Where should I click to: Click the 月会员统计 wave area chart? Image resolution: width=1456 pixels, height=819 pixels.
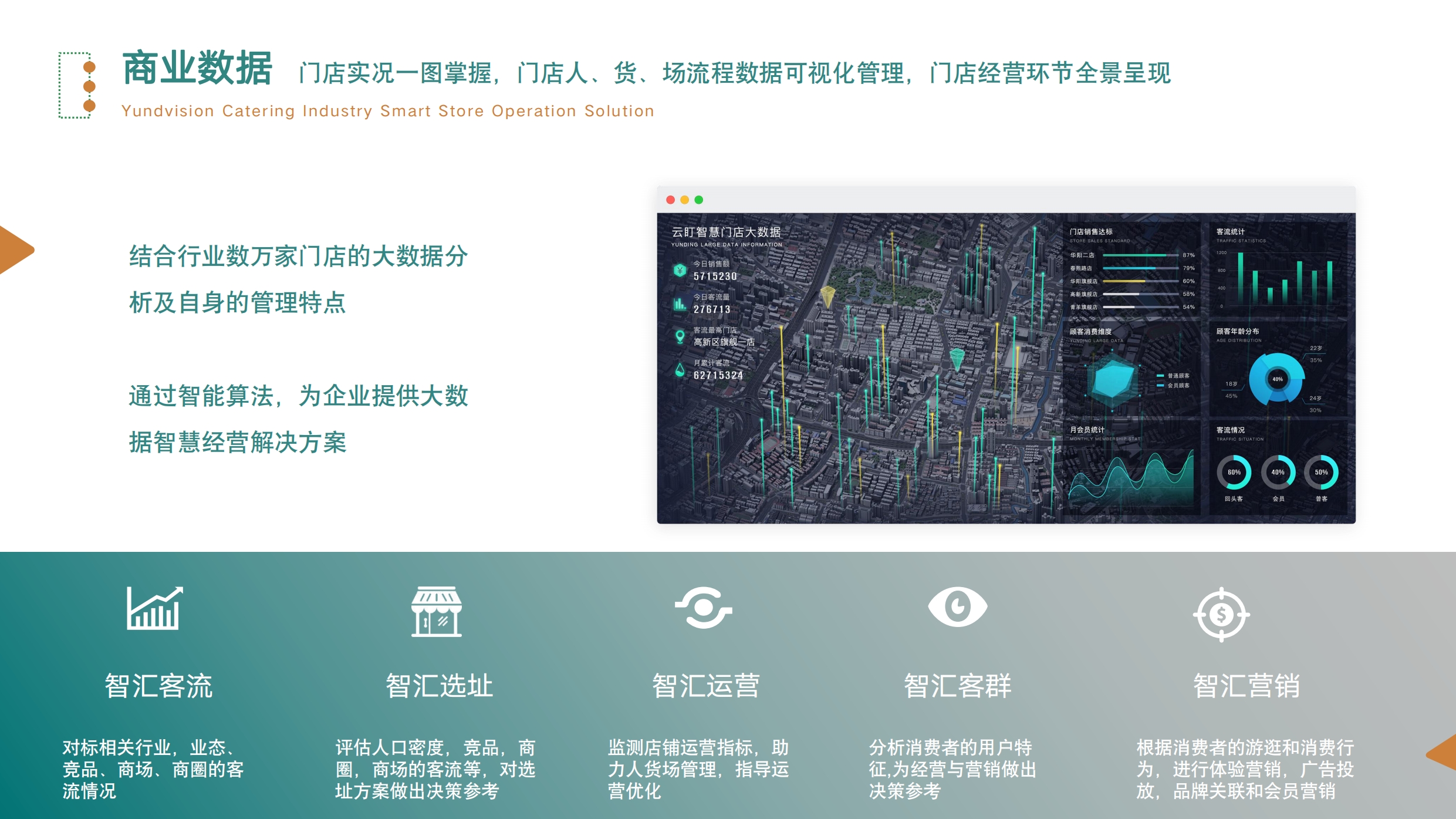coord(1131,477)
